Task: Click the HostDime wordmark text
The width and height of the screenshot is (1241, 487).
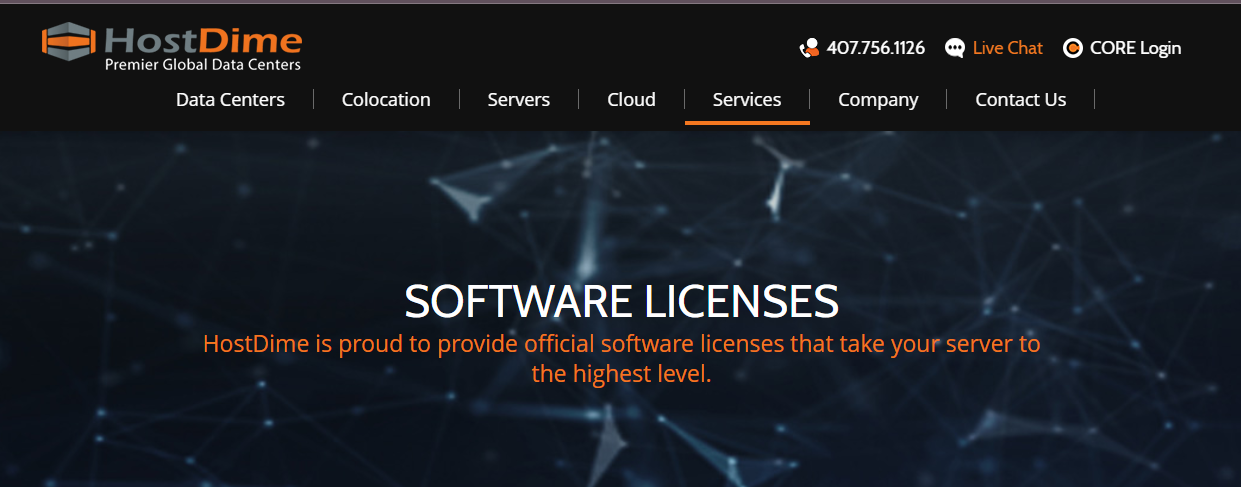Action: pos(203,40)
